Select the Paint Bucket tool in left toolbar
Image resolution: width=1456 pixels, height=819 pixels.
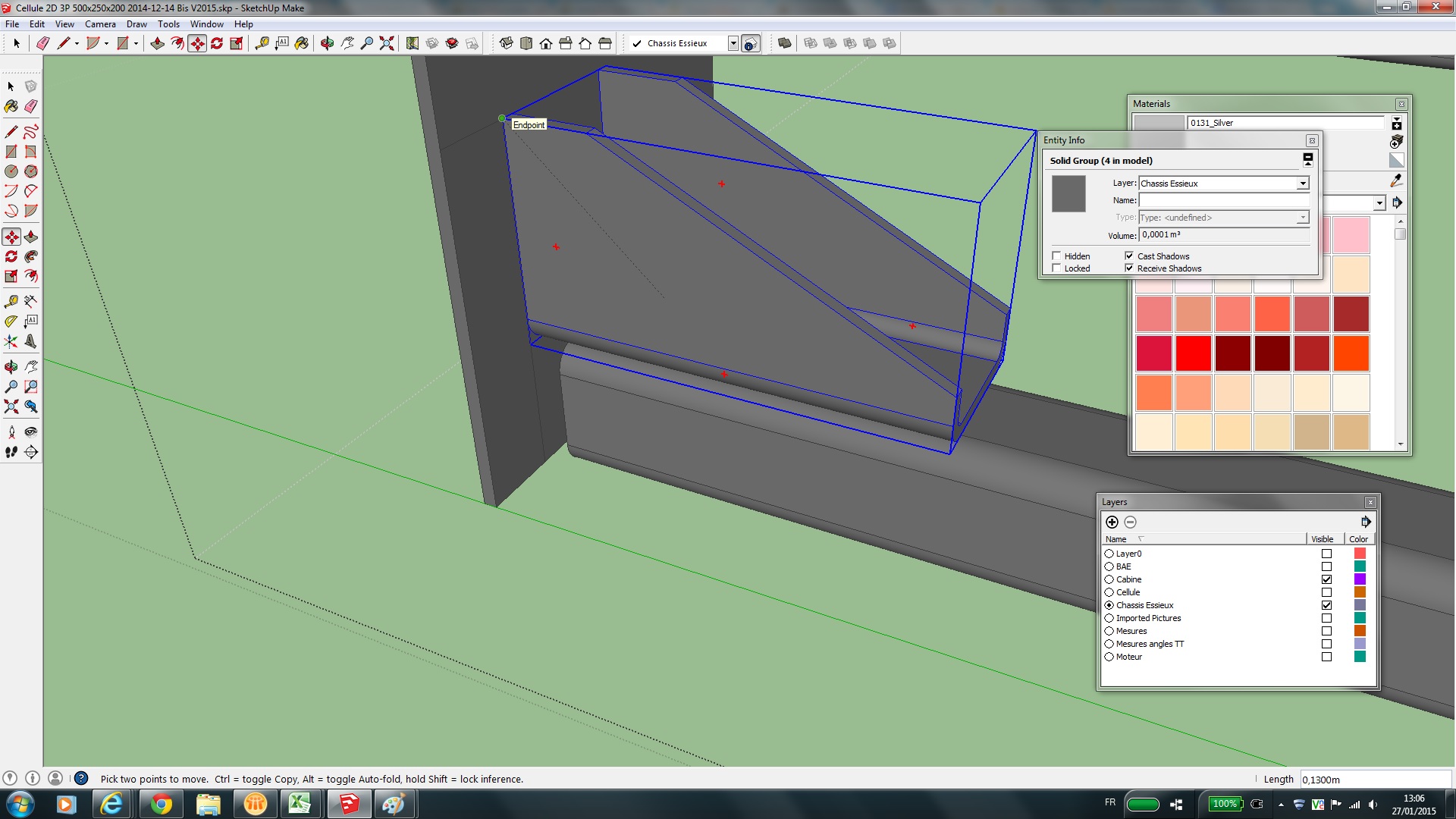coord(11,106)
